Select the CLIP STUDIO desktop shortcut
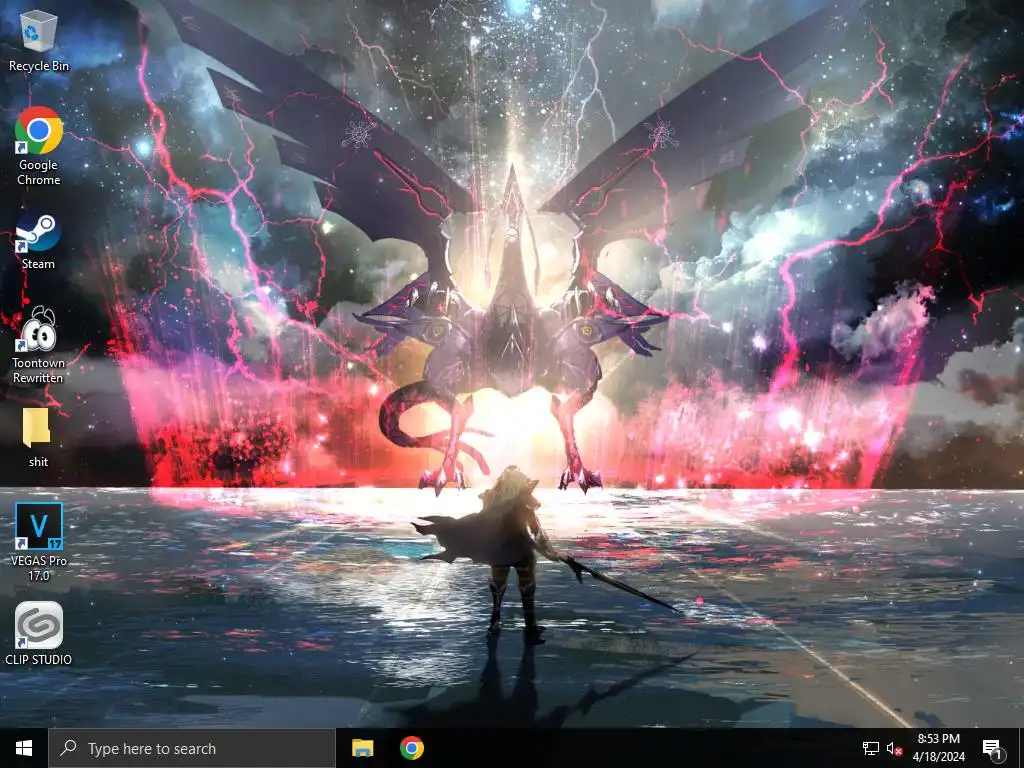 (x=39, y=633)
